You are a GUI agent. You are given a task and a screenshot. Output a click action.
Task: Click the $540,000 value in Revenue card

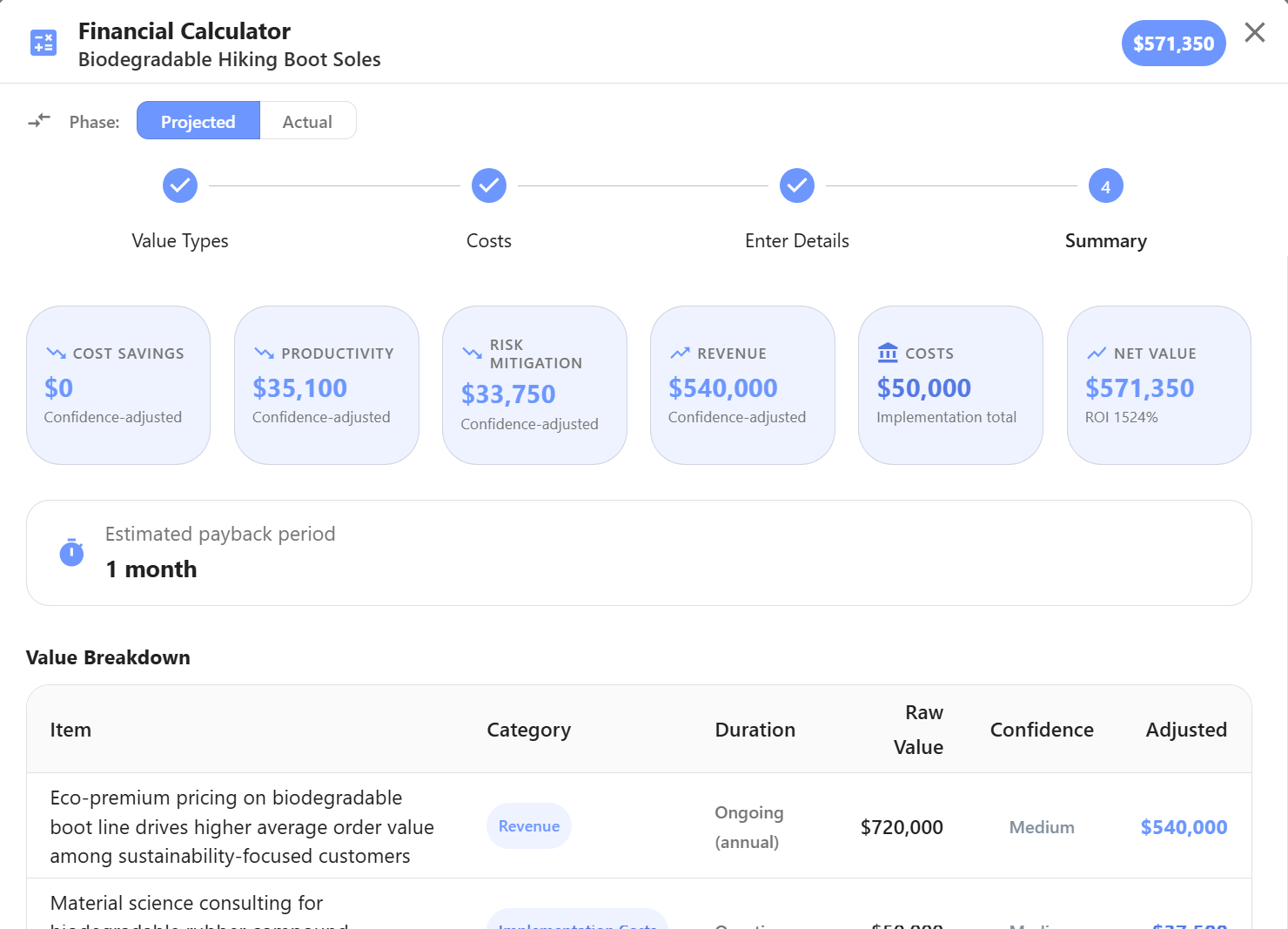pyautogui.click(x=723, y=388)
